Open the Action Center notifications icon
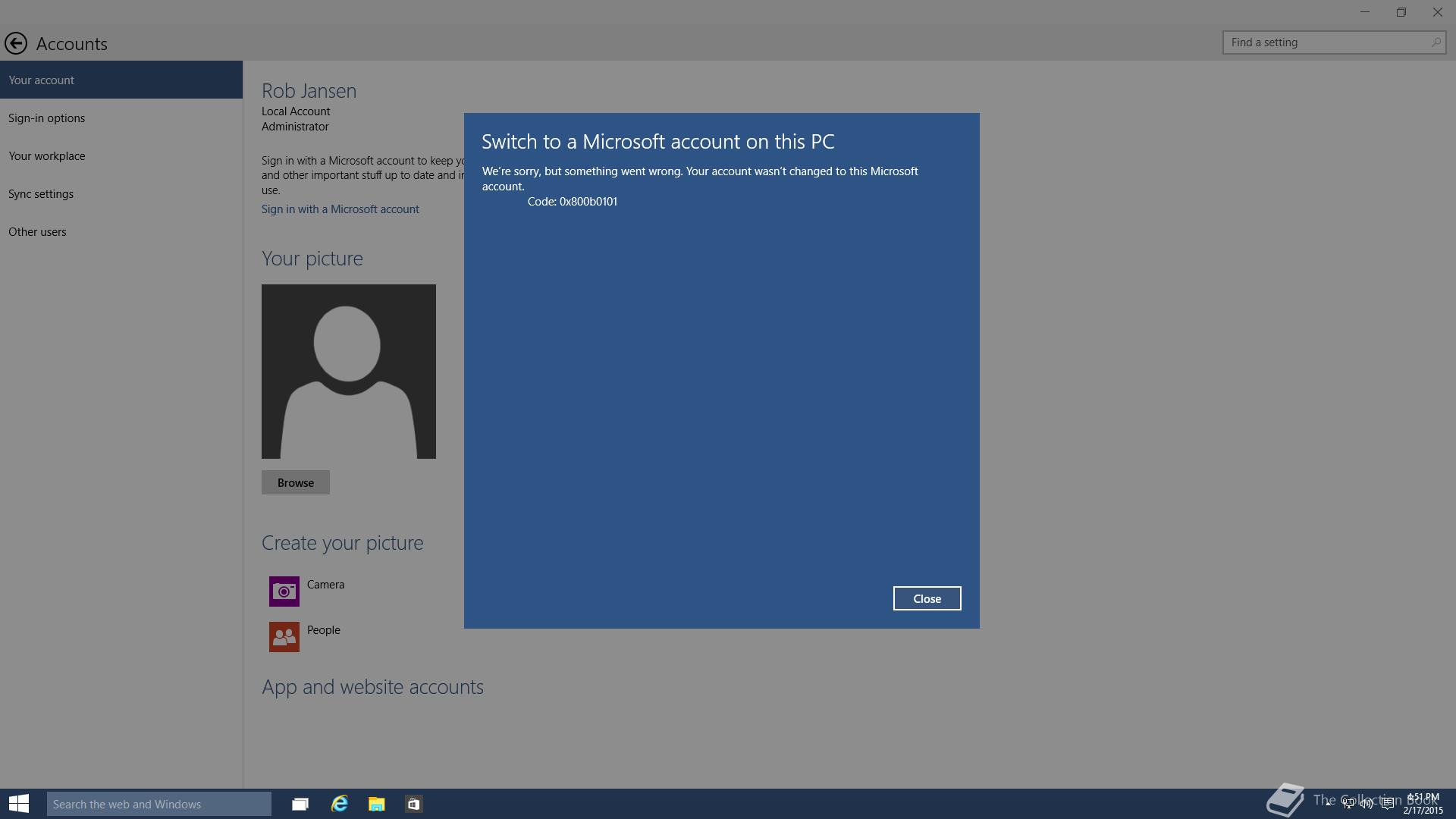This screenshot has height=819, width=1456. [x=1387, y=804]
